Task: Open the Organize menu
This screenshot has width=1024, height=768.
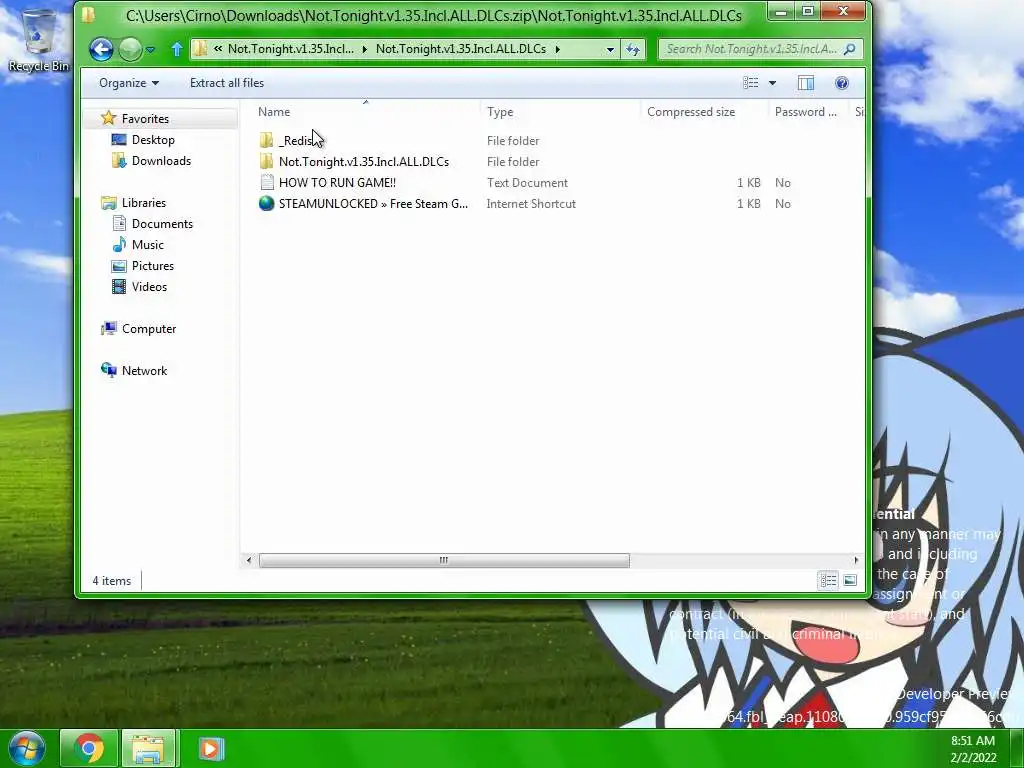Action: (x=129, y=83)
